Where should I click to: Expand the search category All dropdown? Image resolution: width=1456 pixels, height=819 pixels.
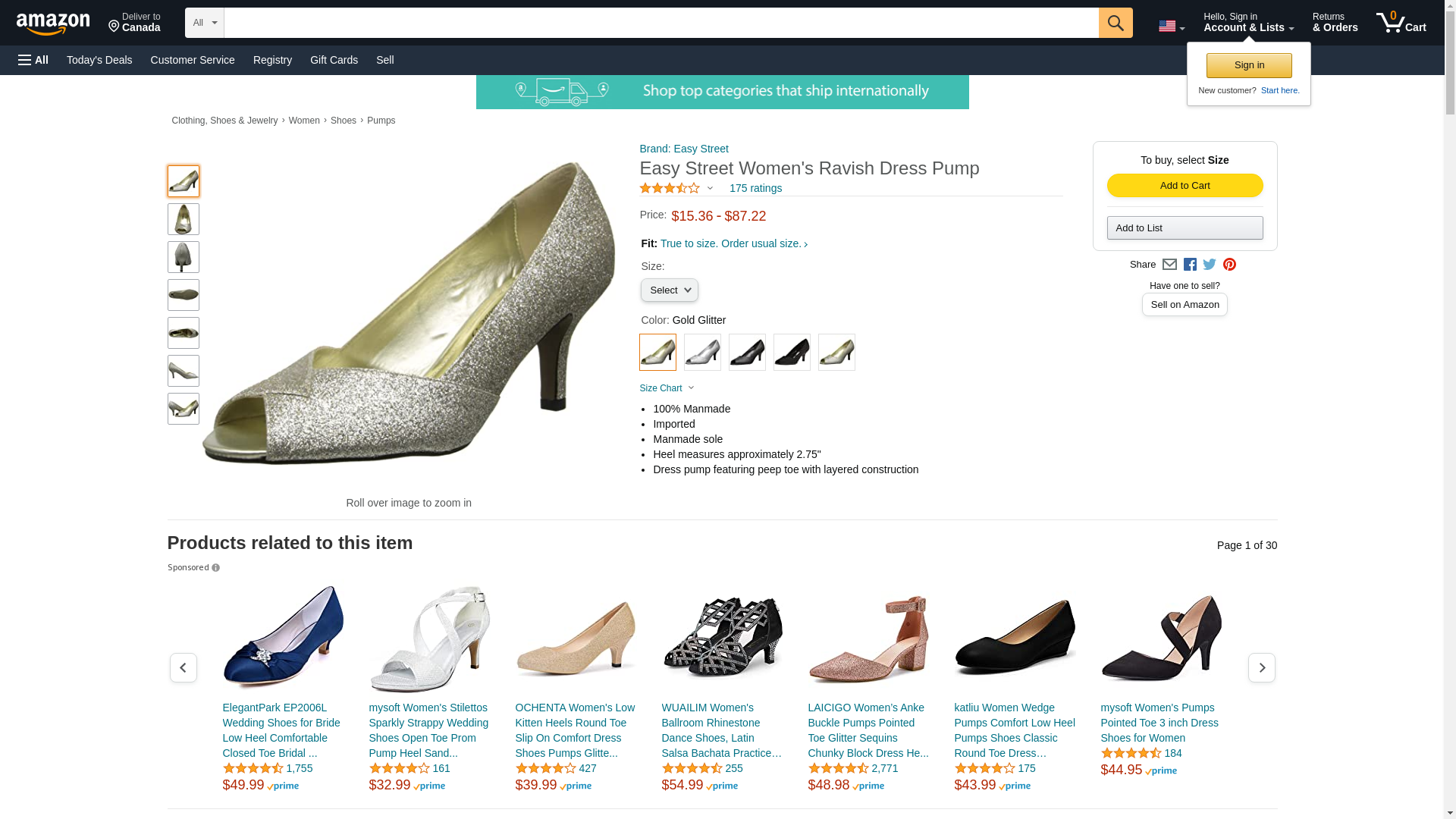(x=205, y=23)
